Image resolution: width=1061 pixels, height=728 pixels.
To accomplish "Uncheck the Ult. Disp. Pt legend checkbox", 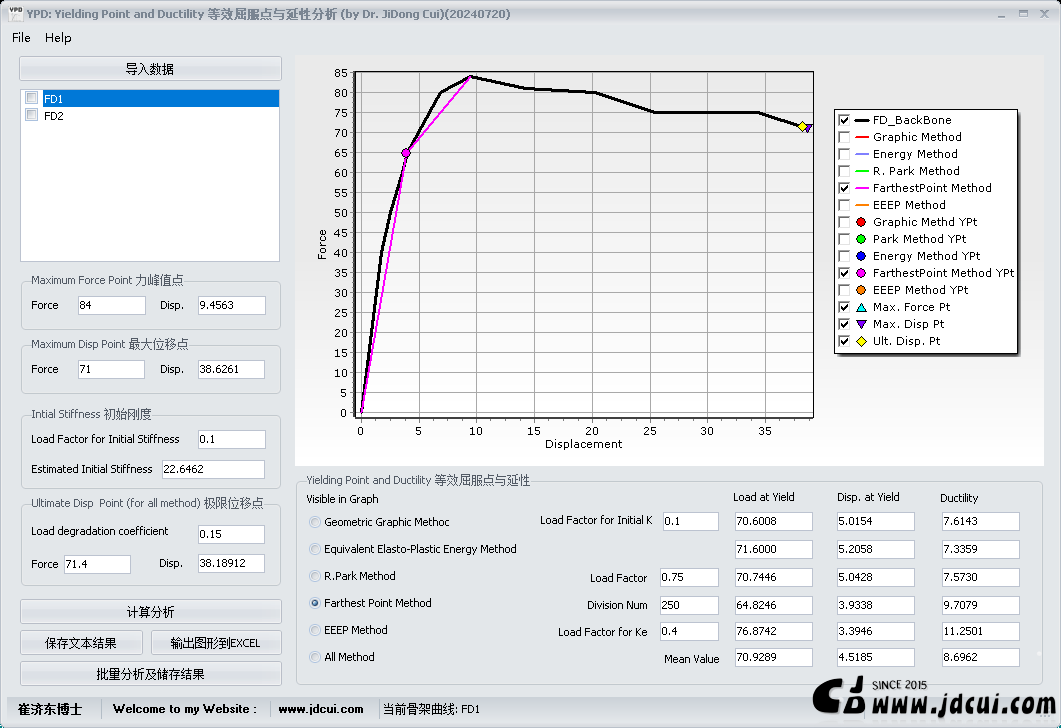I will [844, 341].
